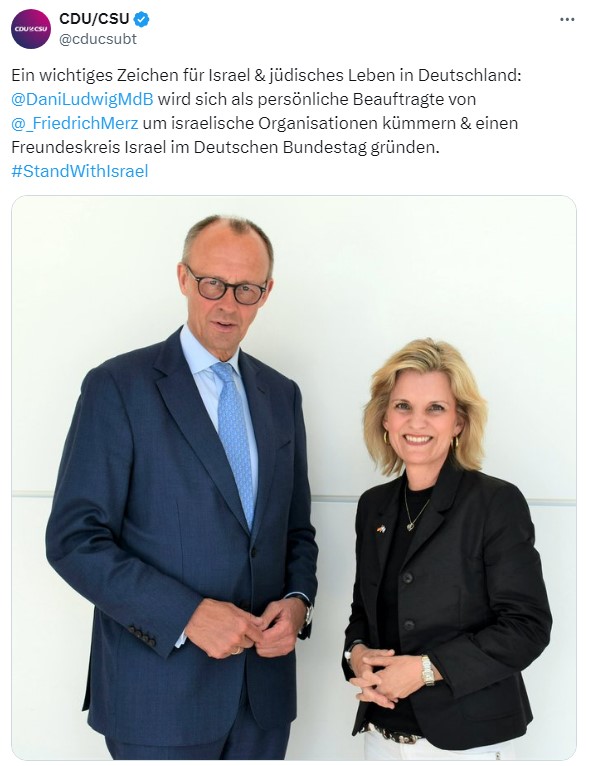Click the light blue tie in photo
This screenshot has height=766, width=593.
coord(234,442)
